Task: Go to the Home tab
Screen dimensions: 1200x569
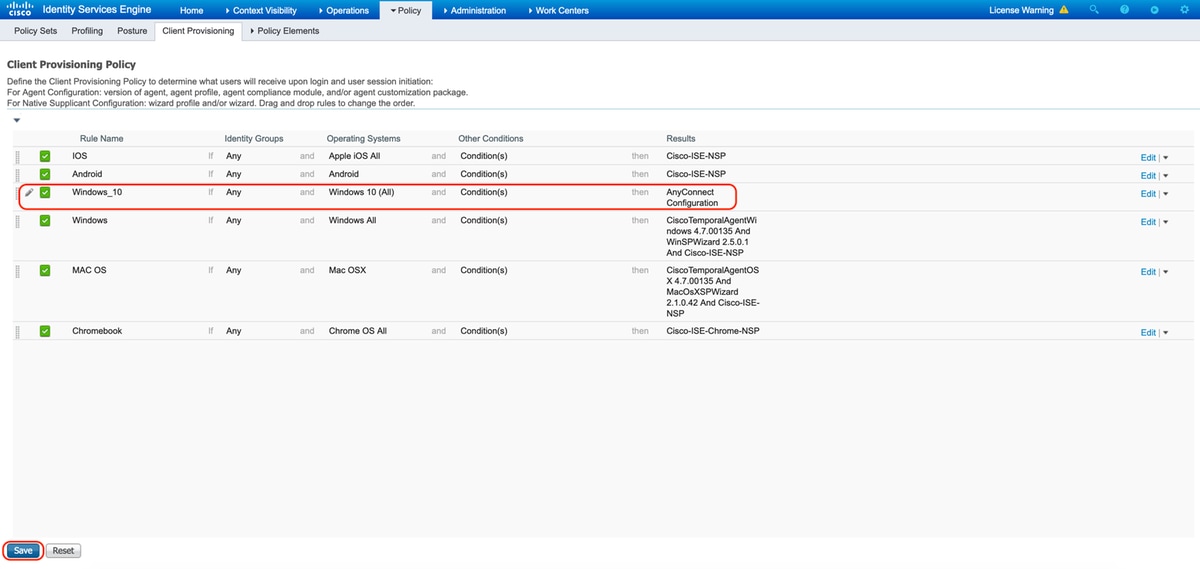Action: [x=191, y=10]
